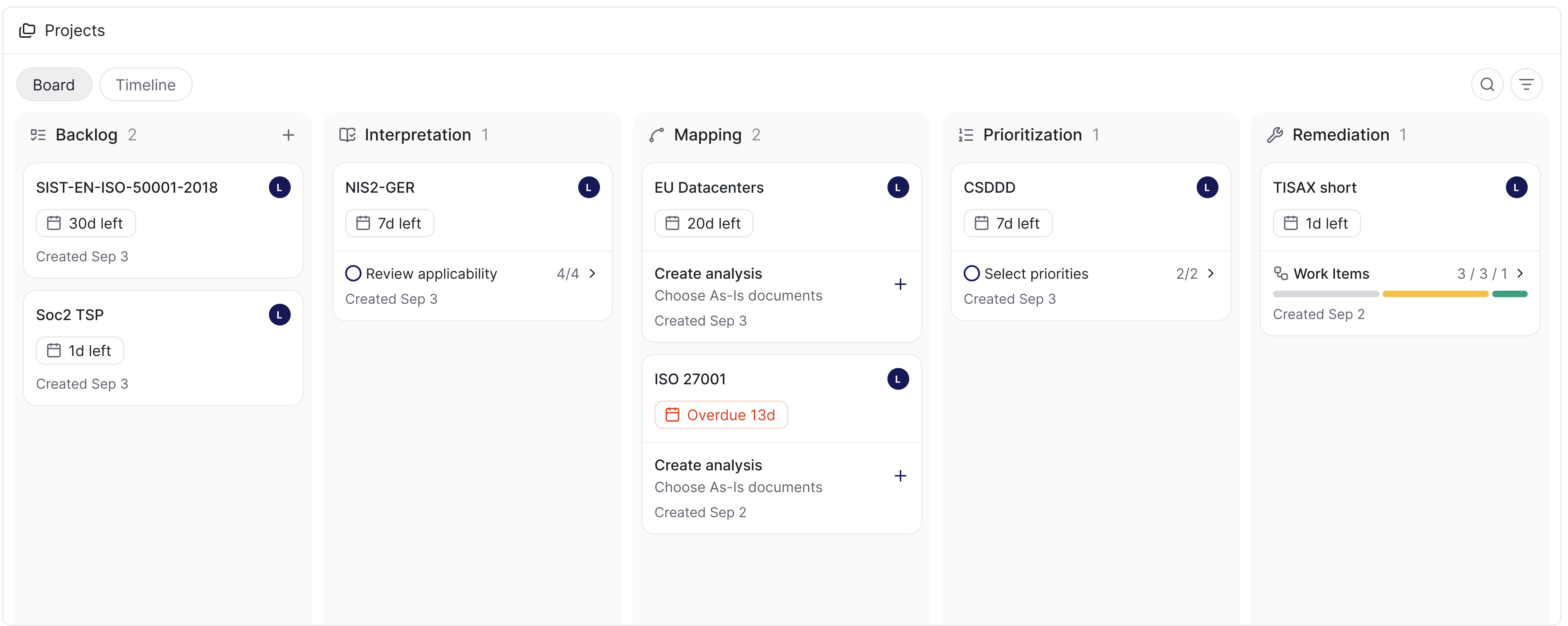Click calendar icon on TISAX short due badge
The image size is (1568, 626).
(x=1290, y=223)
